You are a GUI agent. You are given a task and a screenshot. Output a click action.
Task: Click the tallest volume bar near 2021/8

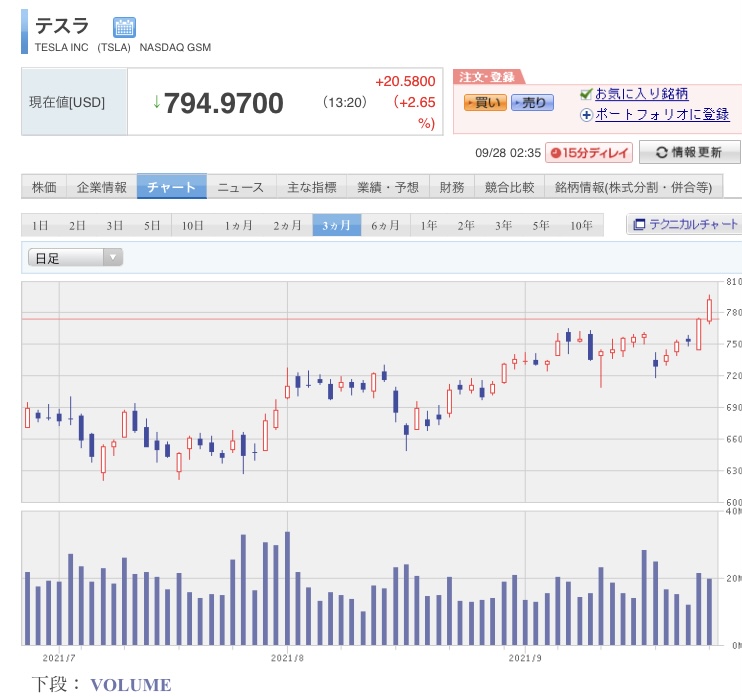[287, 588]
